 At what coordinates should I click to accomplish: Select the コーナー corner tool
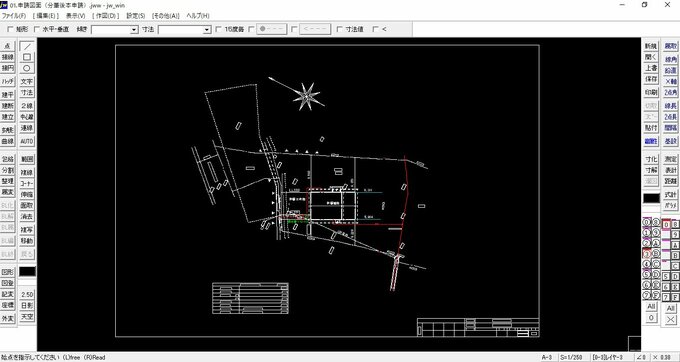(x=27, y=184)
